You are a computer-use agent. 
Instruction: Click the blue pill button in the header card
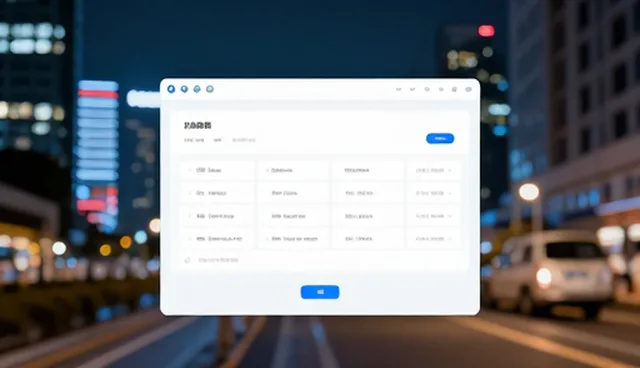[x=440, y=139]
